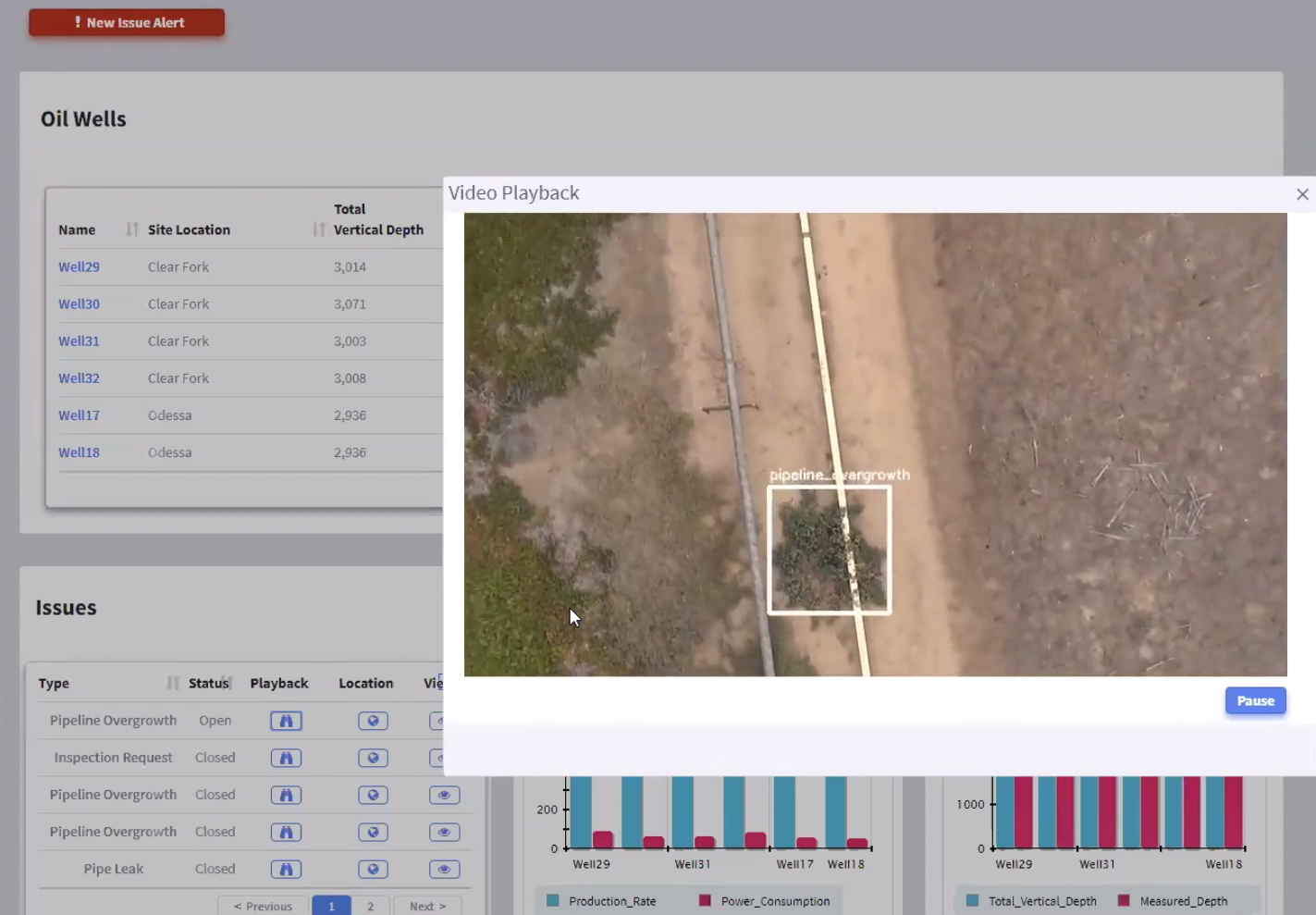Open the Well30 link

pyautogui.click(x=79, y=303)
